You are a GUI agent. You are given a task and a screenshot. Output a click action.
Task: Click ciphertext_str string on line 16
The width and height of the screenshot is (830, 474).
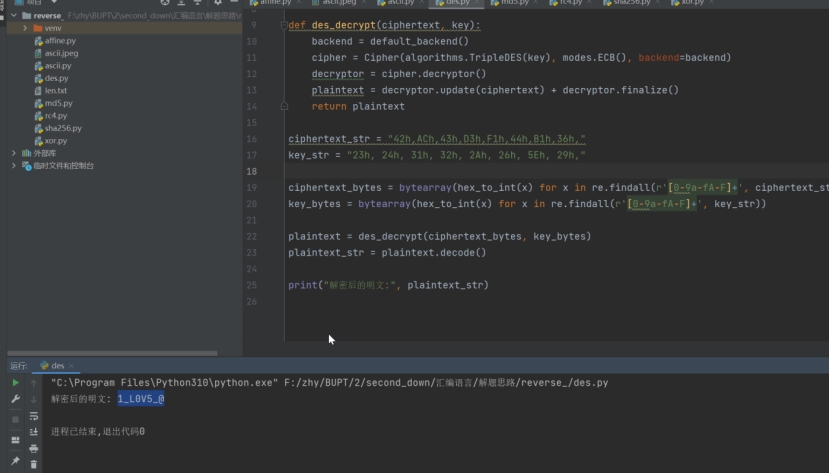point(486,139)
